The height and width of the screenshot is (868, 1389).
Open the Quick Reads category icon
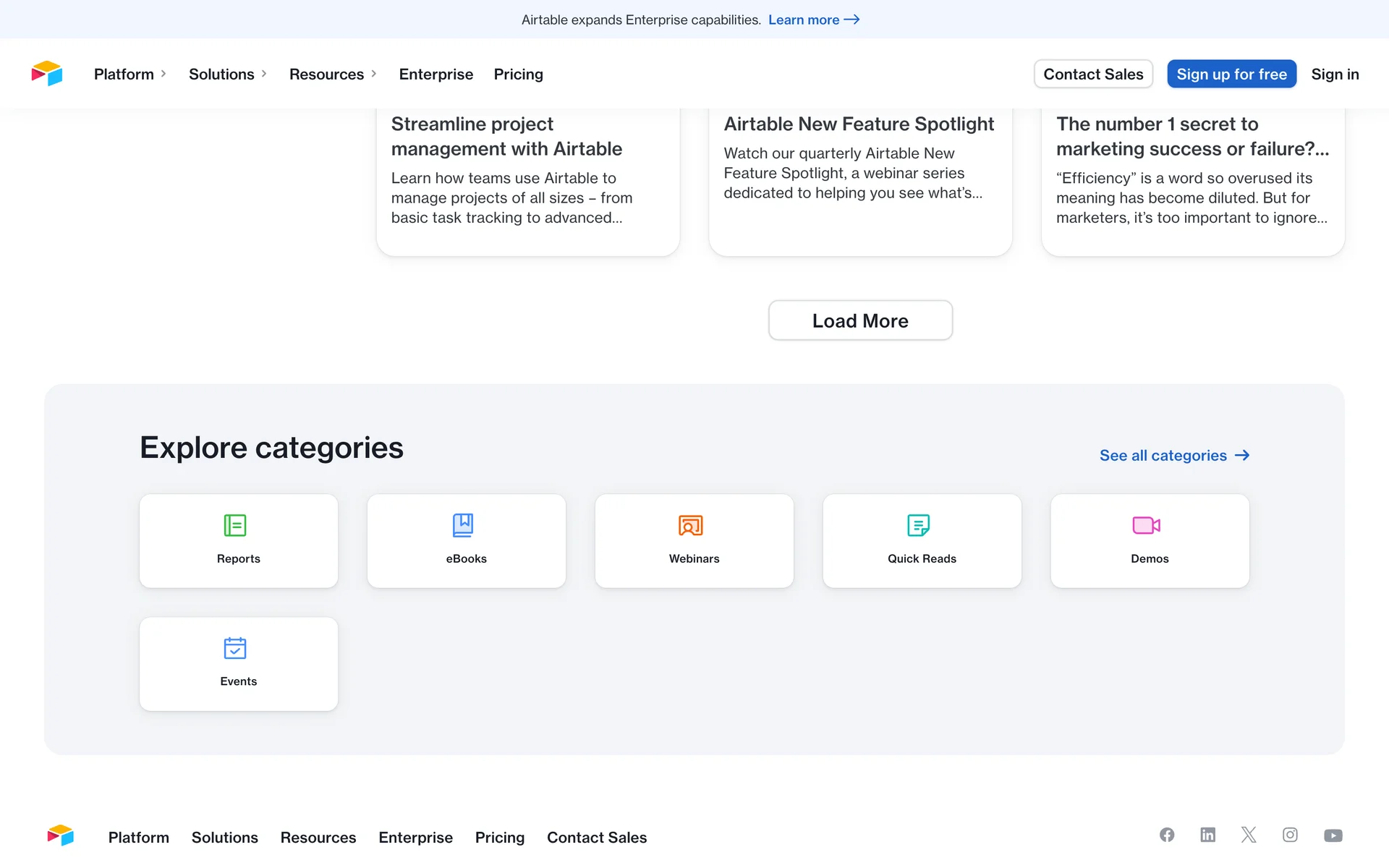(x=918, y=525)
